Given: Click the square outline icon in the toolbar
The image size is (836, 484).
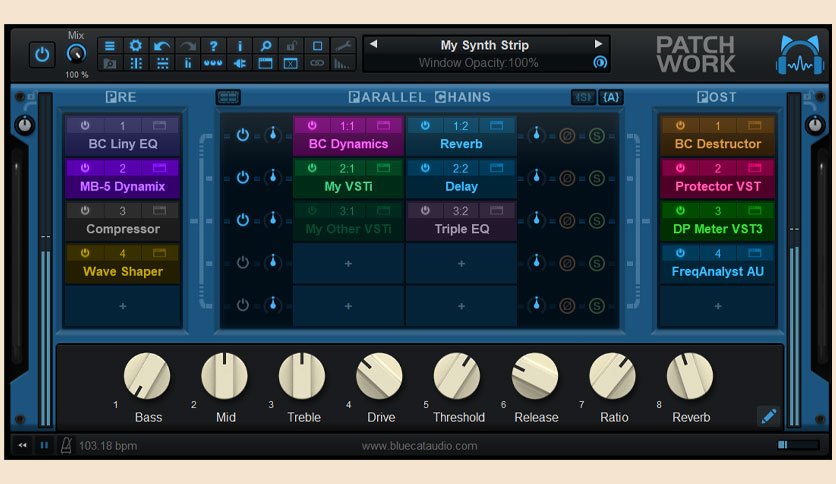Looking at the screenshot, I should click(x=317, y=46).
